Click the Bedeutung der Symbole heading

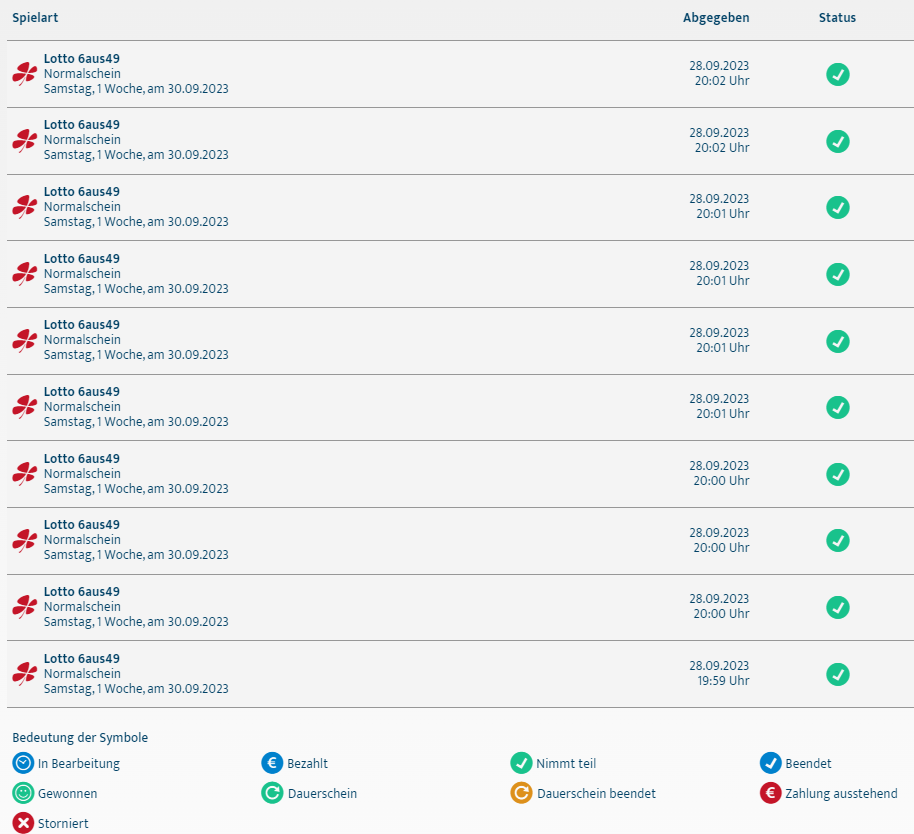click(80, 737)
